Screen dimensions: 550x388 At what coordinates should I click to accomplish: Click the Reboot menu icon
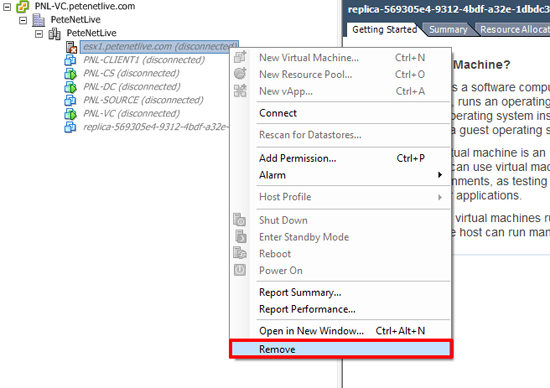pyautogui.click(x=240, y=253)
